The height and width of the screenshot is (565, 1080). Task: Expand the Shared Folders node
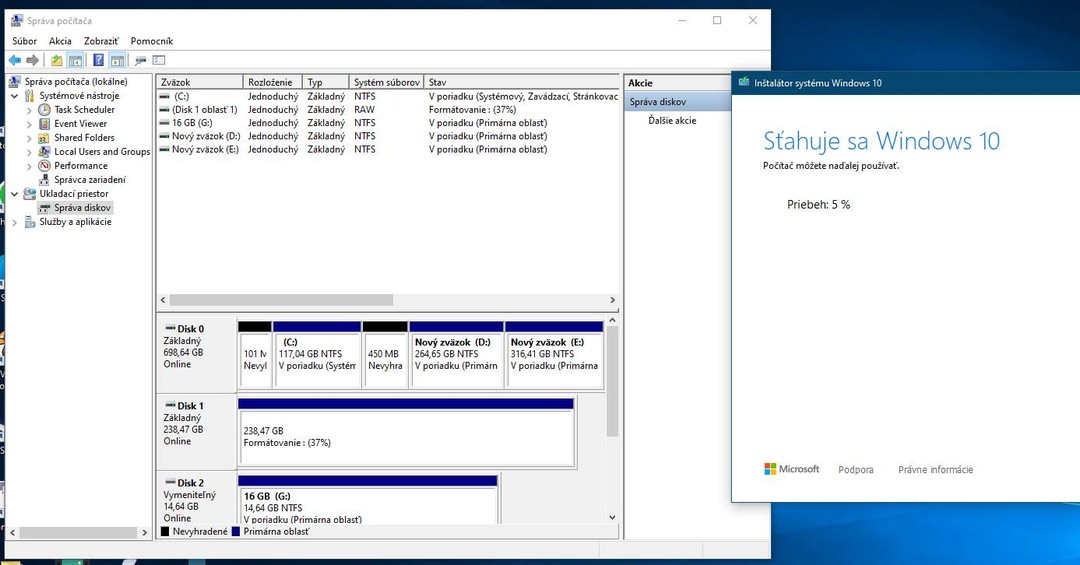(x=29, y=138)
